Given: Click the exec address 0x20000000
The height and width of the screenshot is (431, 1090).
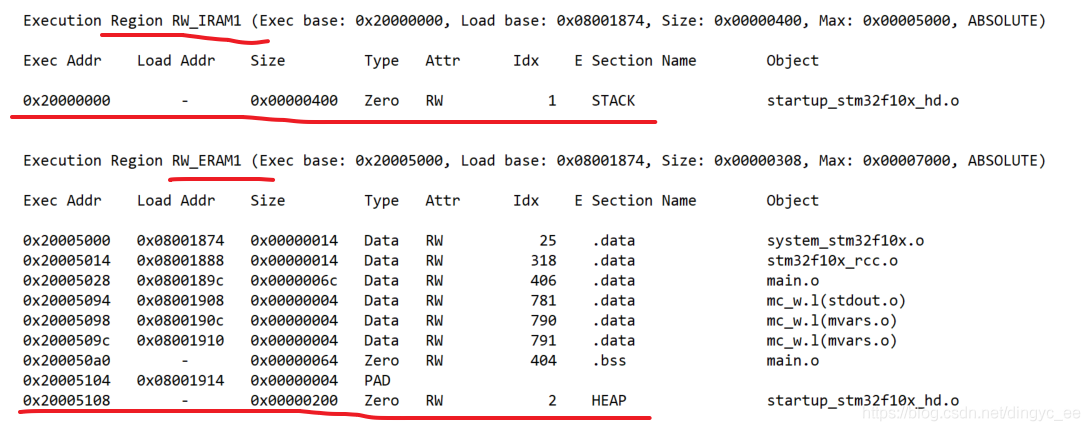Looking at the screenshot, I should tap(67, 100).
